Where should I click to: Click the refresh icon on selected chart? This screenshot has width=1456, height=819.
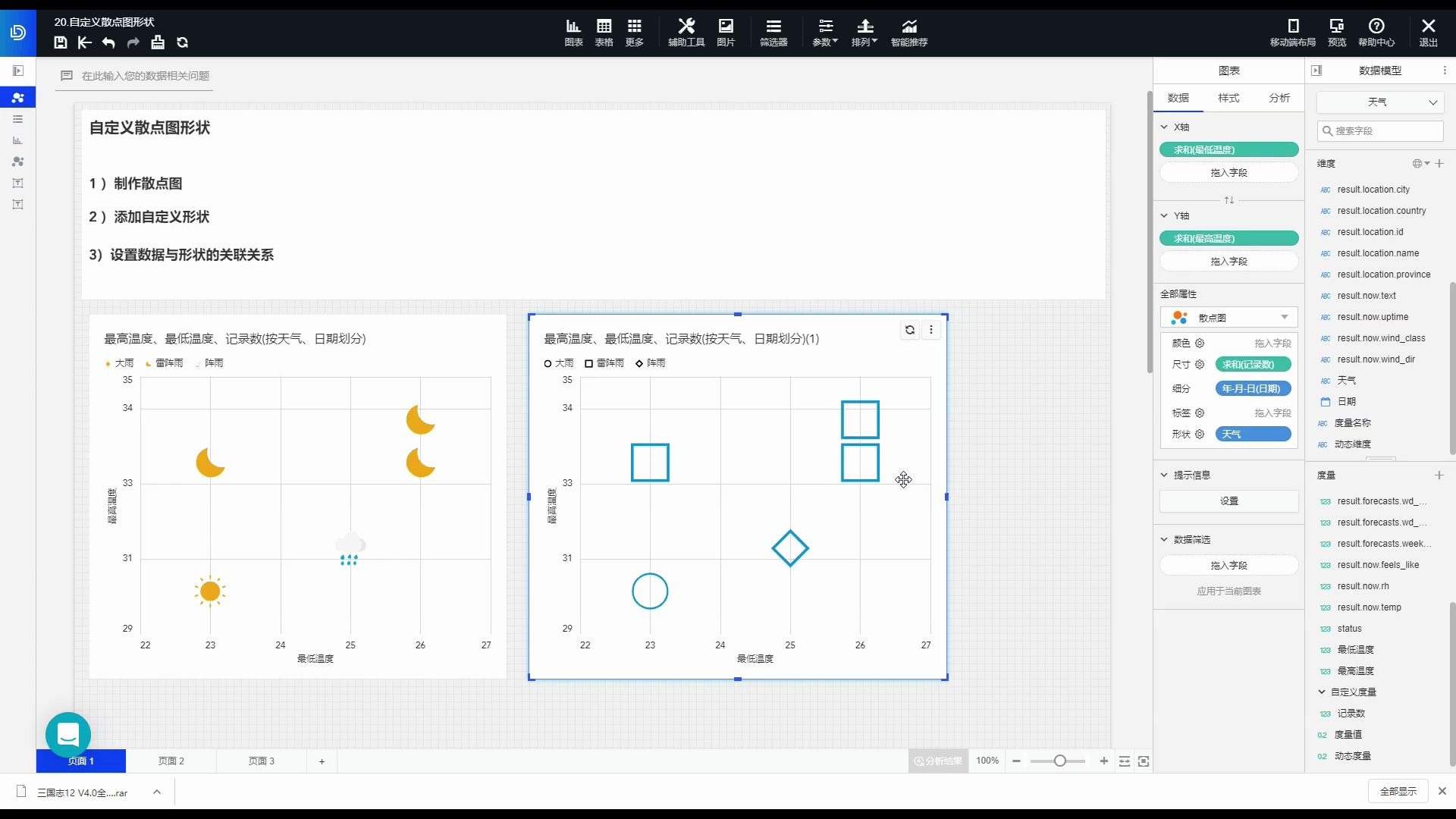point(910,330)
